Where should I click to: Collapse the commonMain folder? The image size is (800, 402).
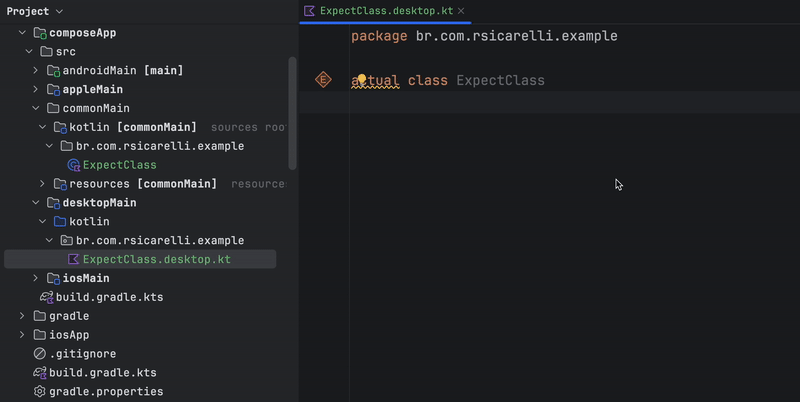pyautogui.click(x=35, y=108)
